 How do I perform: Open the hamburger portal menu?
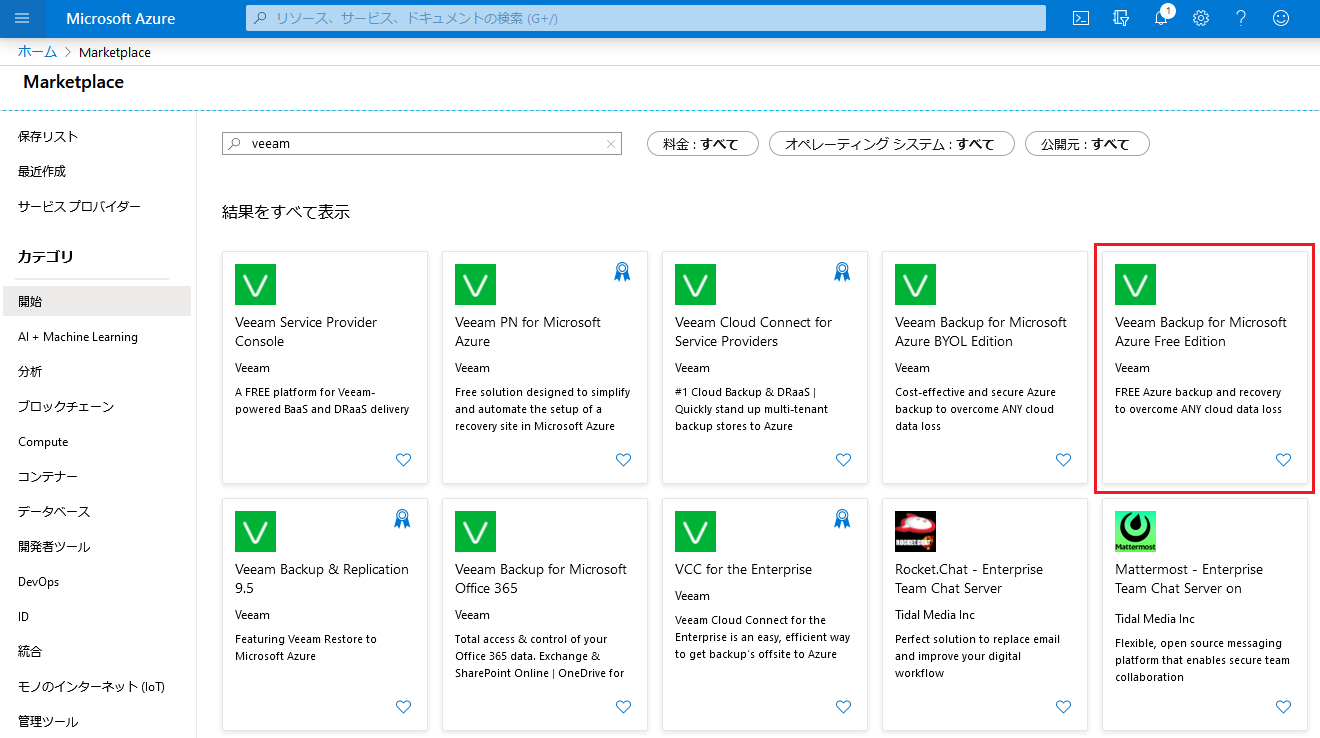pyautogui.click(x=22, y=18)
